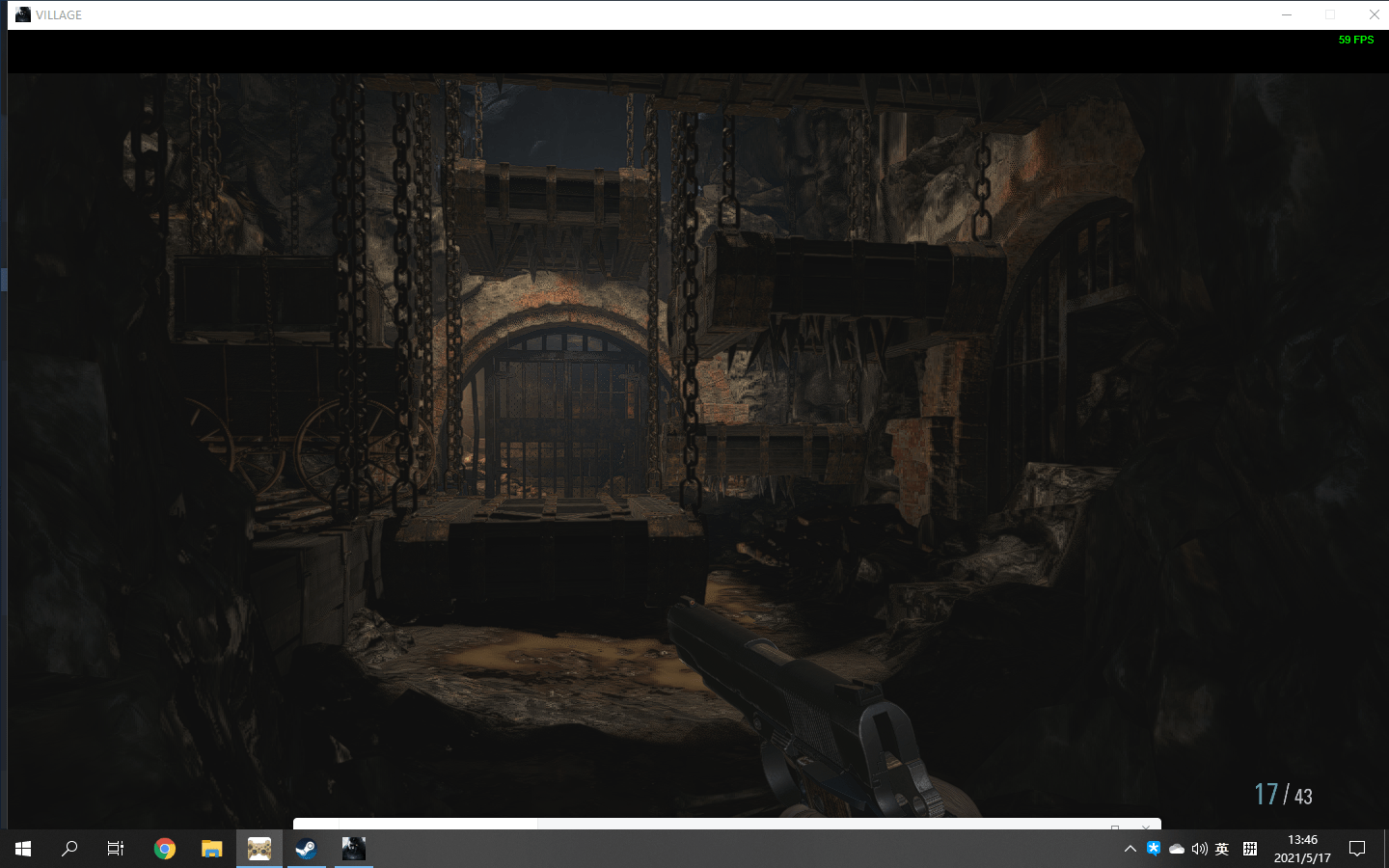This screenshot has width=1389, height=868.
Task: Close the small popup window at bottom
Action: (1146, 827)
